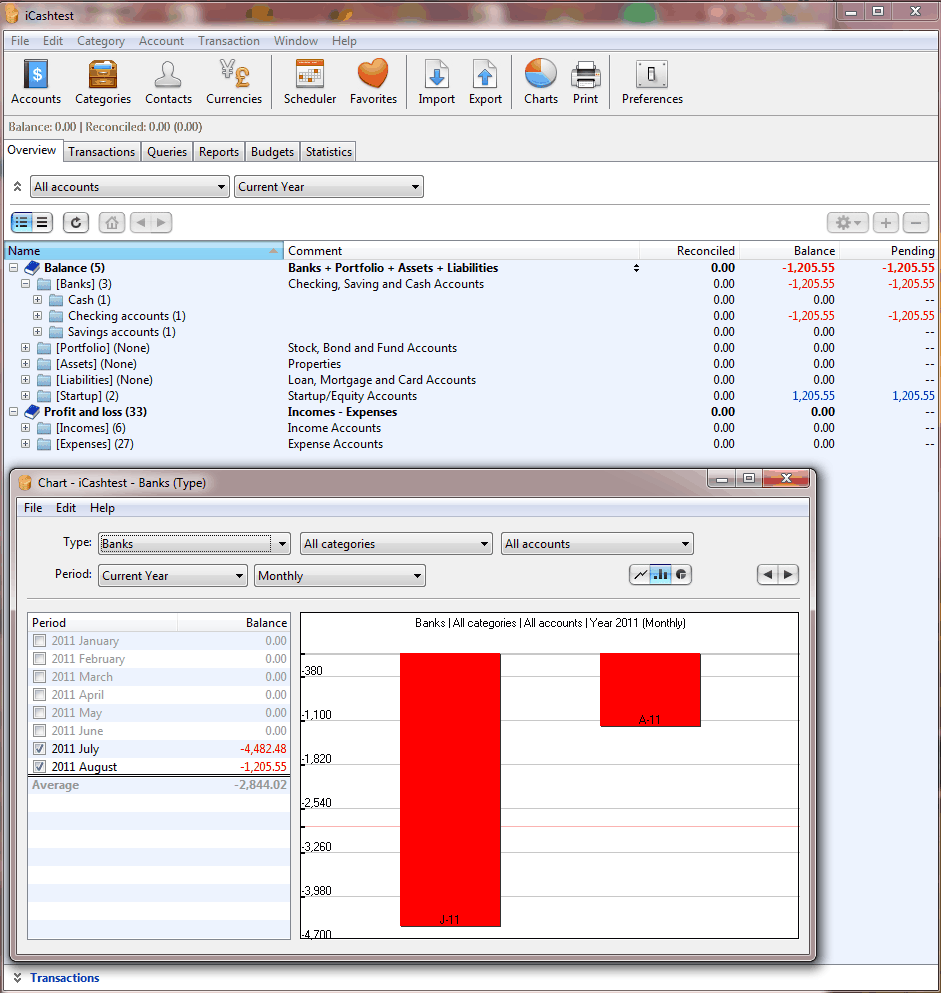Switch chart to line graph view
Screen dimensions: 941x993
pos(640,574)
